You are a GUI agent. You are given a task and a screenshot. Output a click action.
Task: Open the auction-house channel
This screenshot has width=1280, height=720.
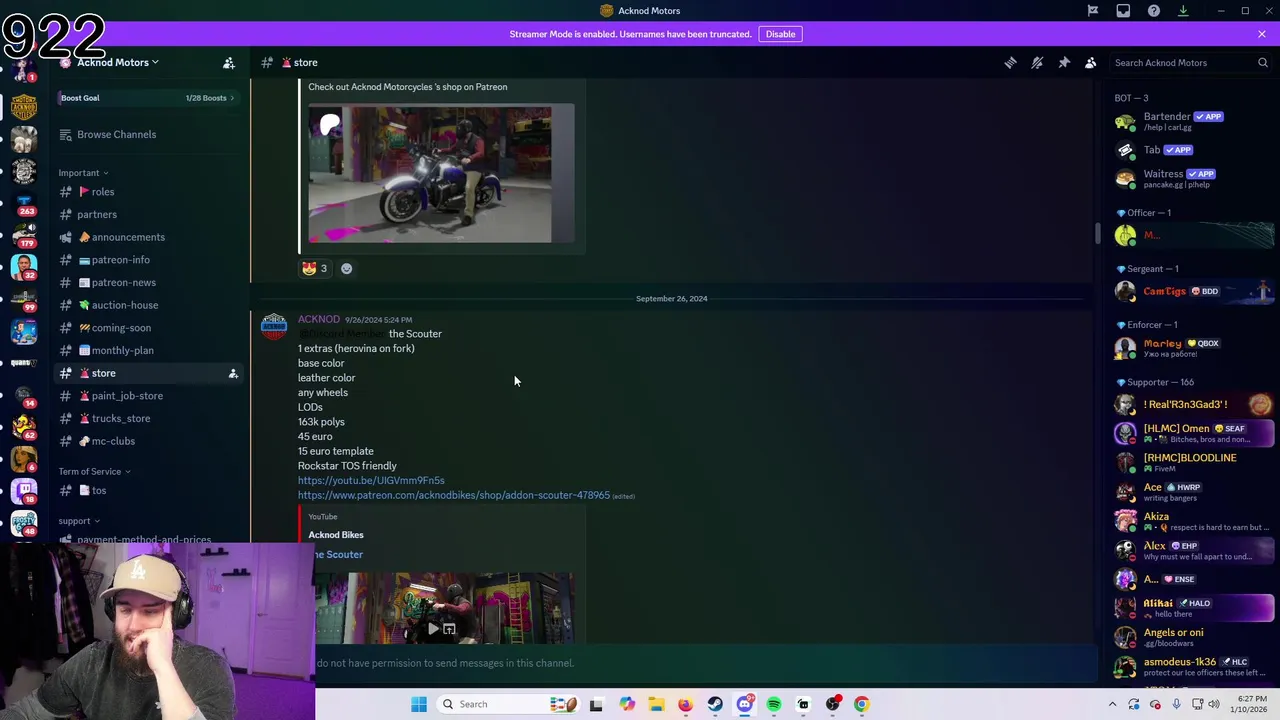(147, 305)
